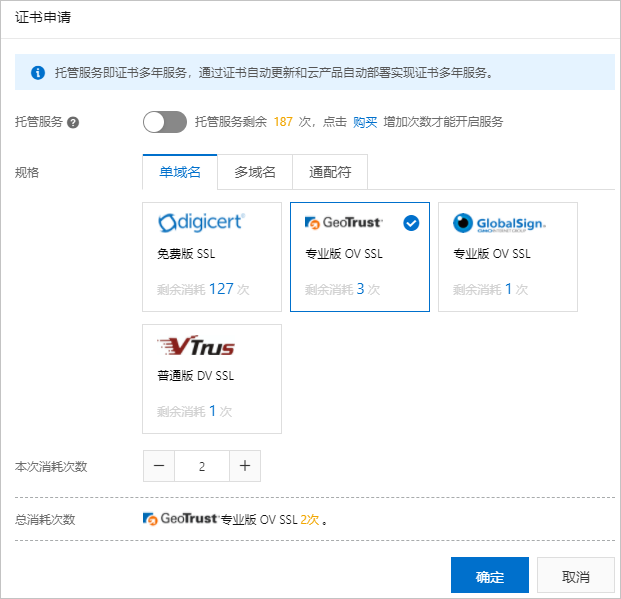Open the 购买 link
The width and height of the screenshot is (621, 599).
[x=365, y=122]
